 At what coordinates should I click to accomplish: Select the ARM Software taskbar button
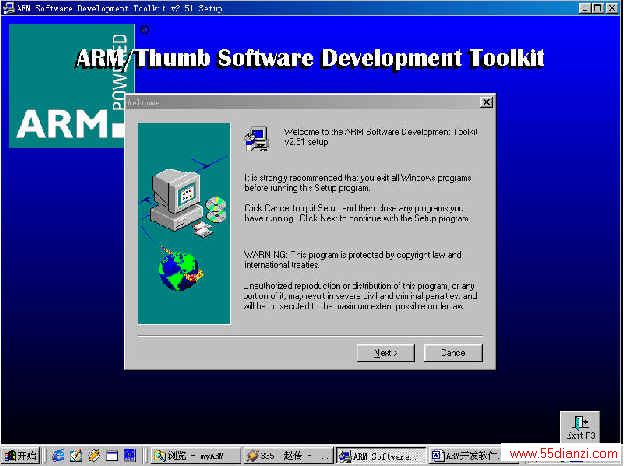pos(381,456)
